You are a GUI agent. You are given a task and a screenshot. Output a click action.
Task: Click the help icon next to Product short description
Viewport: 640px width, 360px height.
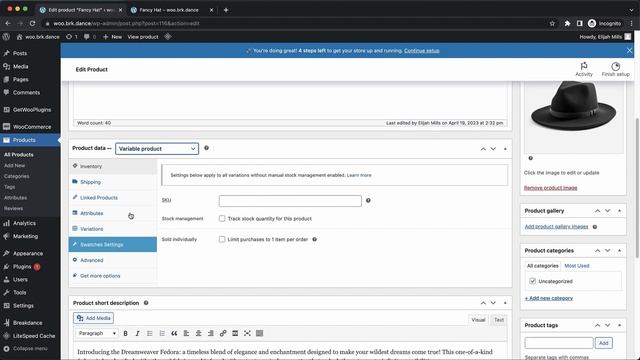click(146, 303)
